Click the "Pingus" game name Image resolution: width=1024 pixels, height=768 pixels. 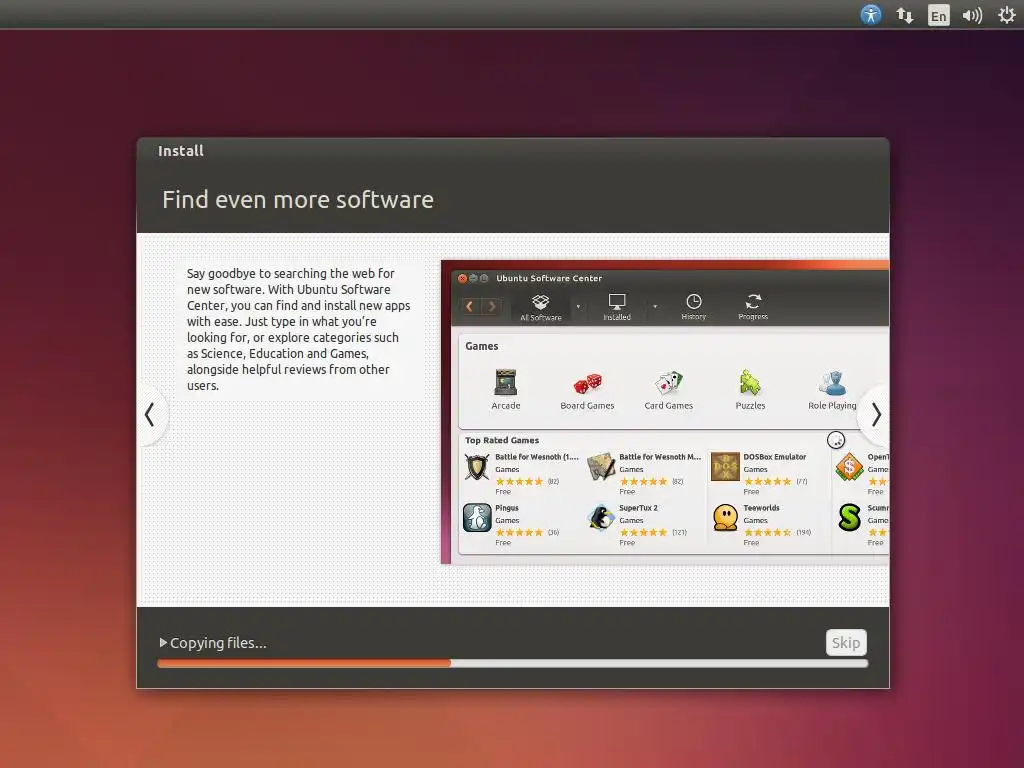pyautogui.click(x=507, y=508)
